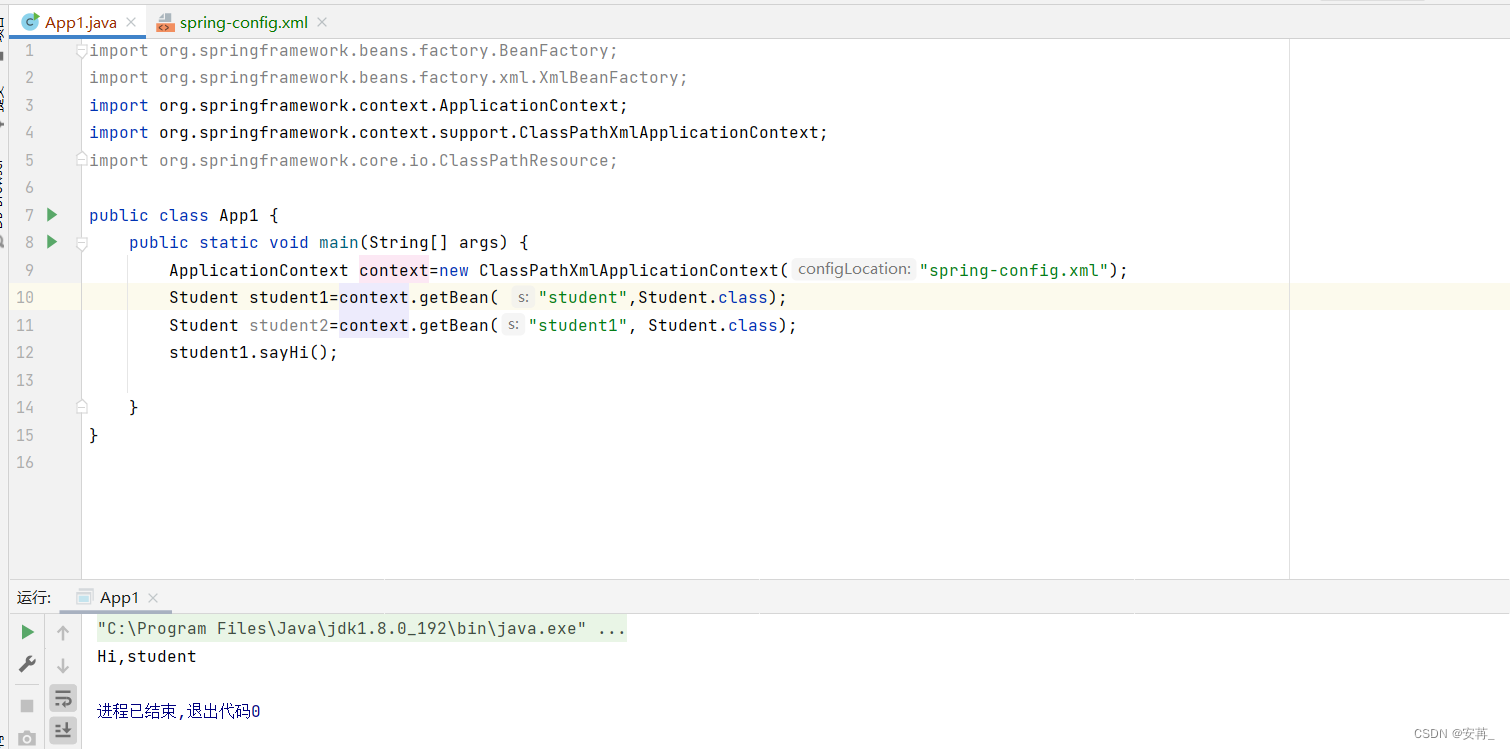Close the spring-config.xml editor tab

point(321,22)
